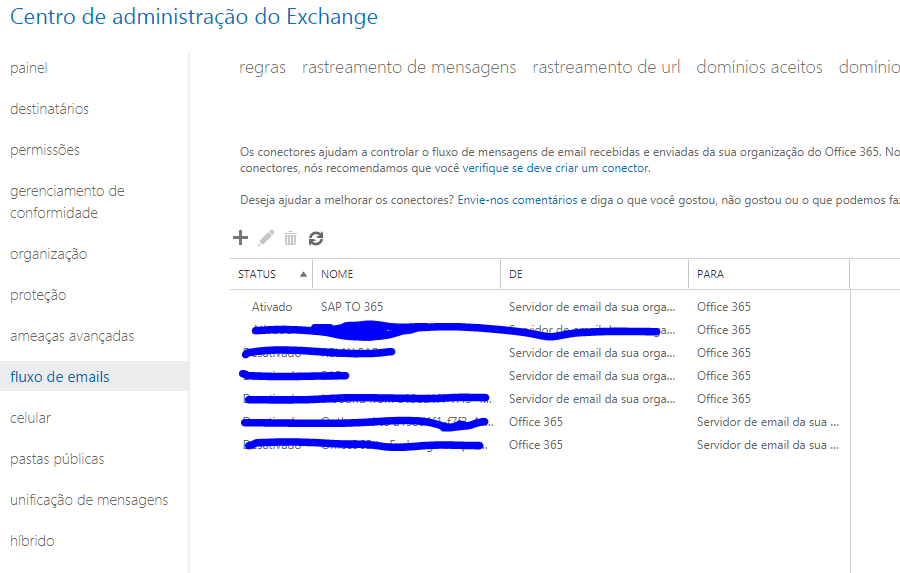
Task: Follow link verifique se deve criar um conector
Action: click(x=556, y=168)
